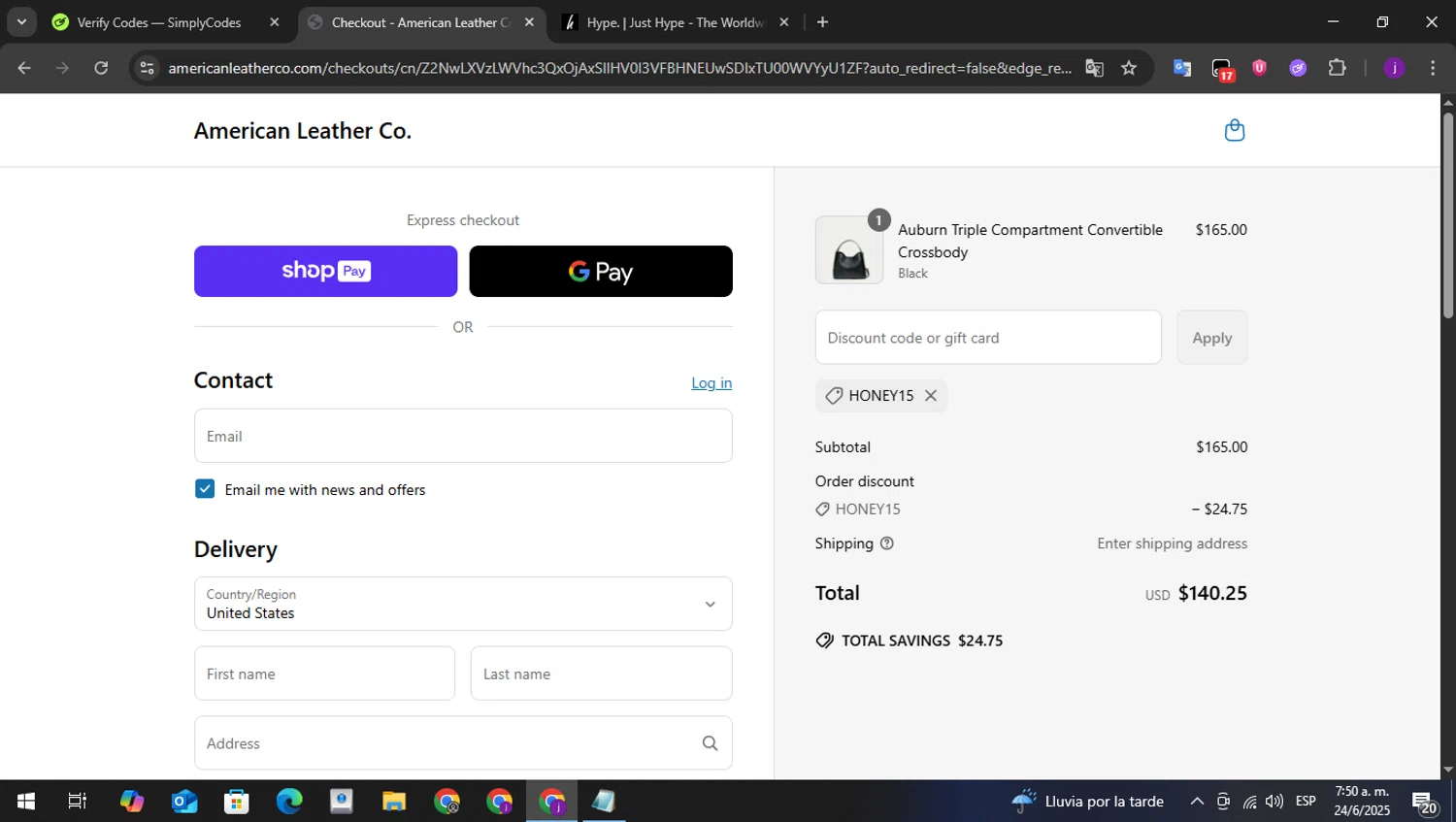The height and width of the screenshot is (822, 1456).
Task: Focus the Email input field
Action: click(x=463, y=436)
